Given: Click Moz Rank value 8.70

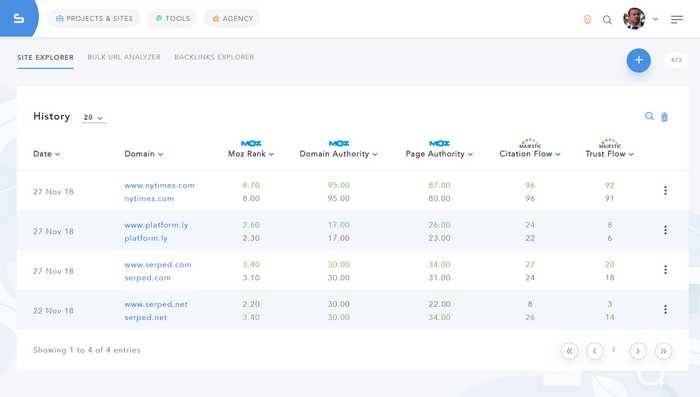Looking at the screenshot, I should [x=251, y=185].
